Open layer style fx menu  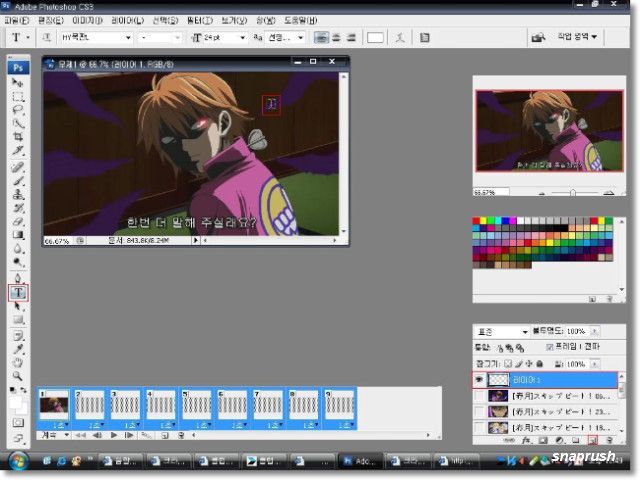click(527, 440)
